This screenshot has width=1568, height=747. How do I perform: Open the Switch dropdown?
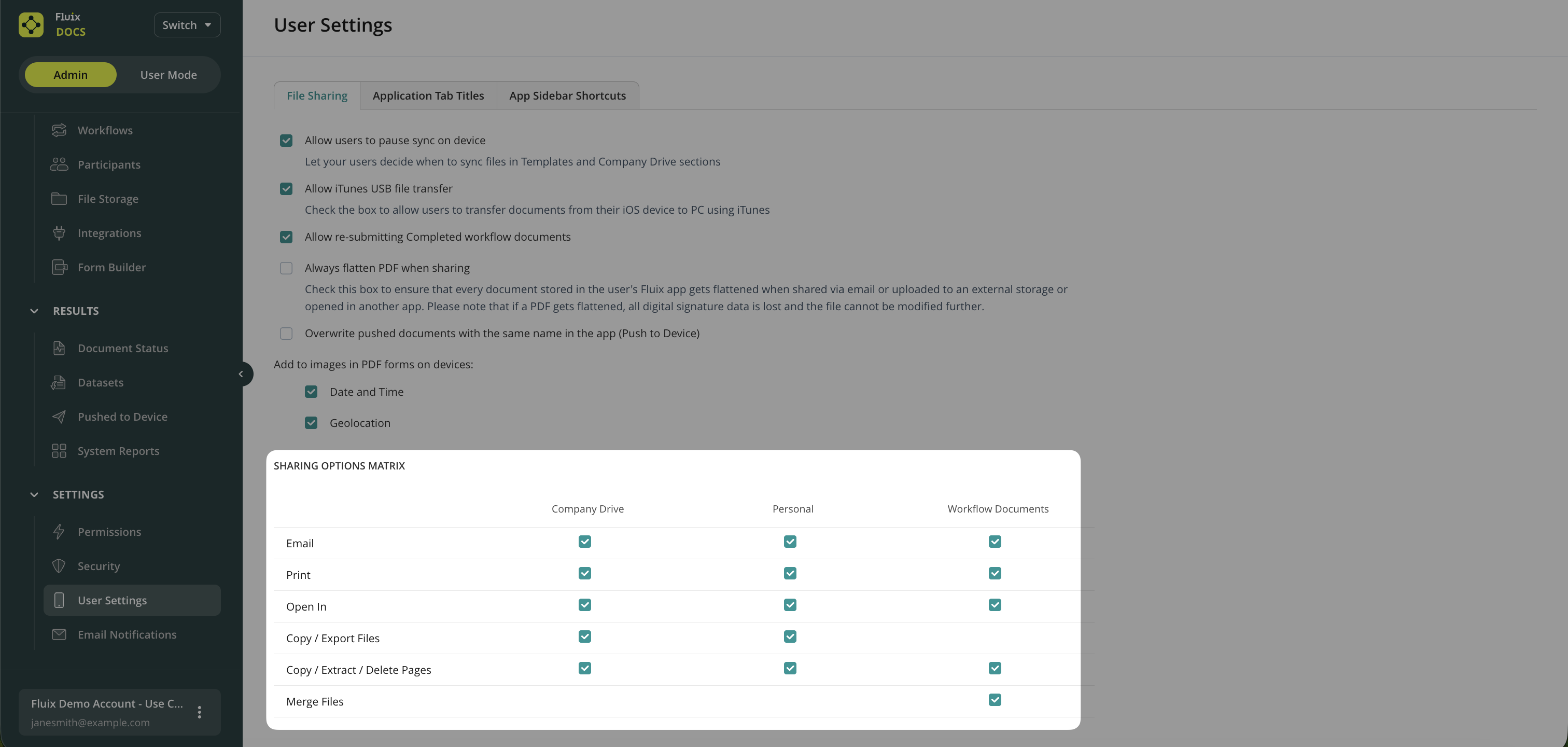pyautogui.click(x=187, y=25)
